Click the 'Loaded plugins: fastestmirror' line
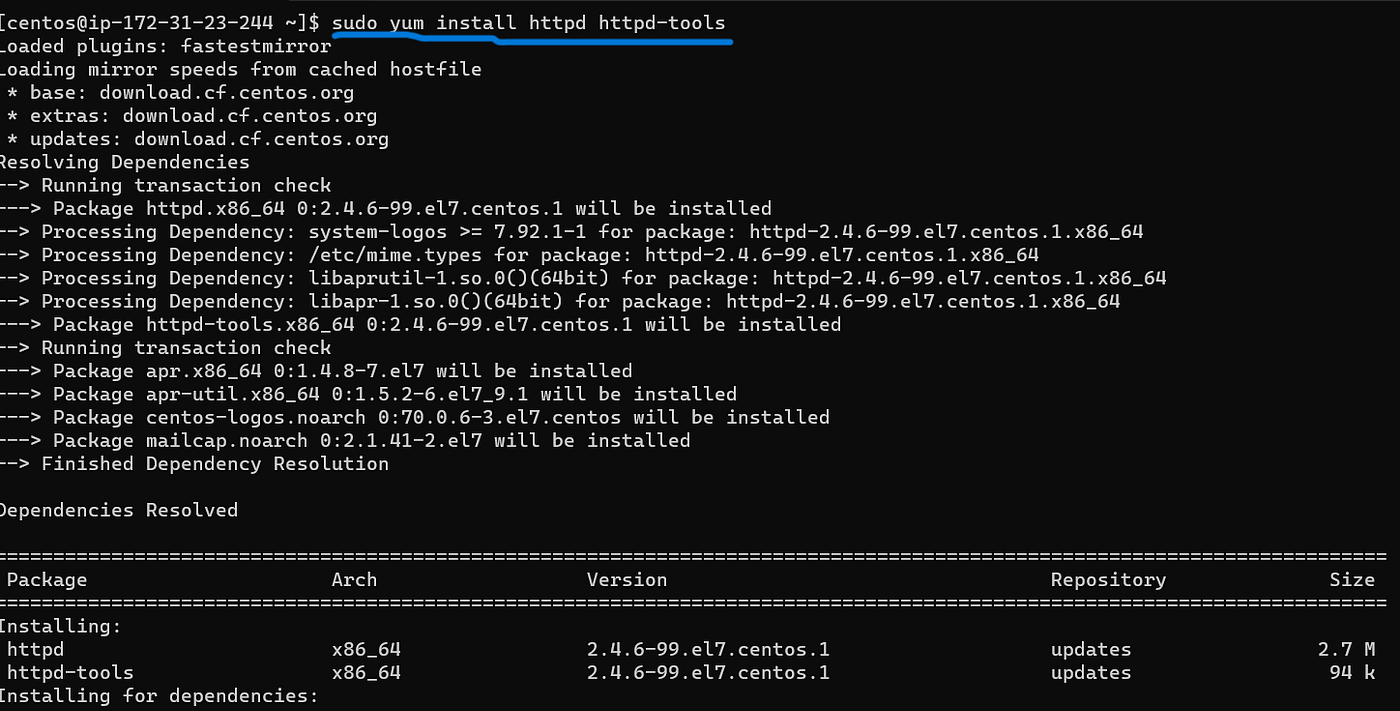 coord(165,46)
